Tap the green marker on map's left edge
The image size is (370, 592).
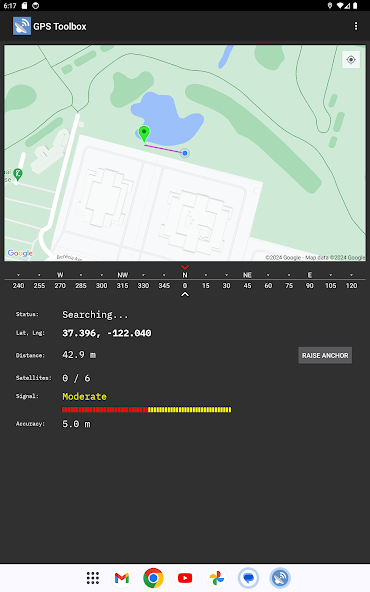[17, 175]
